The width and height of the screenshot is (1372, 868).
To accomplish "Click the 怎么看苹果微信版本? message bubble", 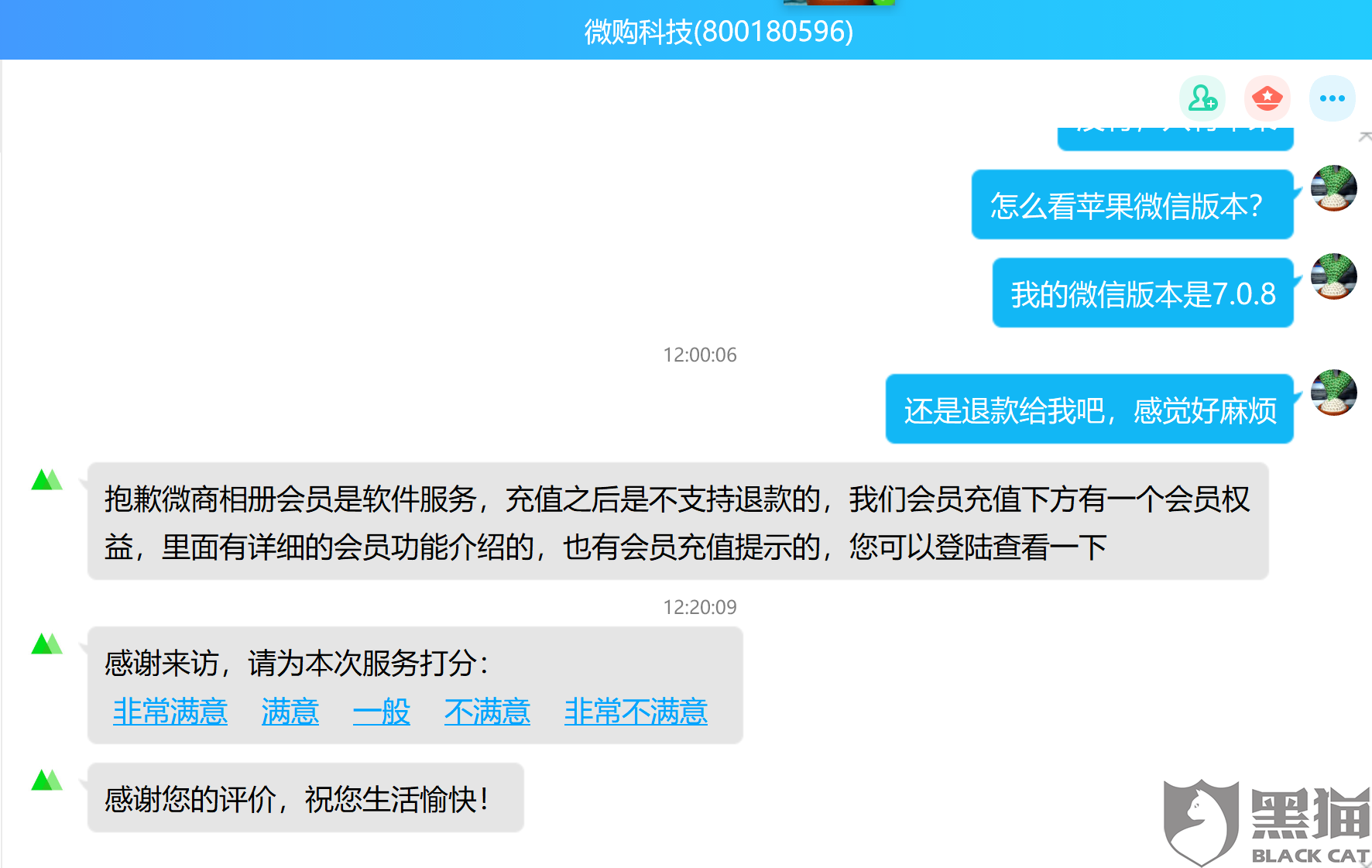I will [1133, 204].
